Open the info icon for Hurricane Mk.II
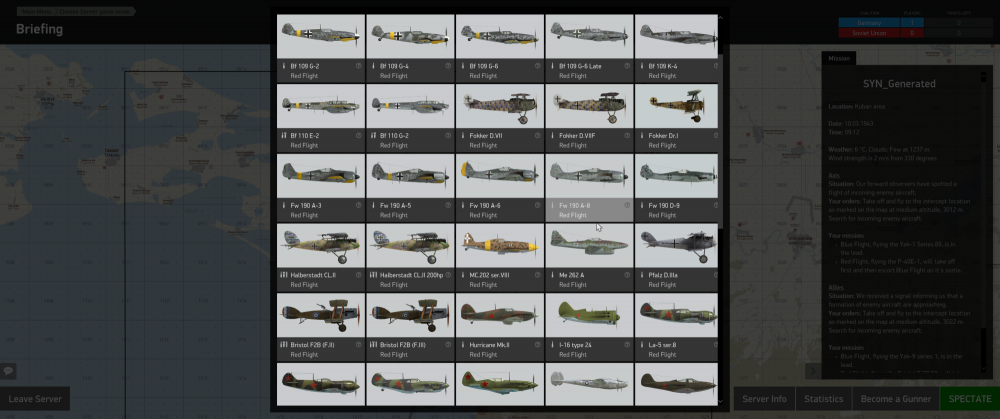The width and height of the screenshot is (1000, 419). tap(538, 344)
